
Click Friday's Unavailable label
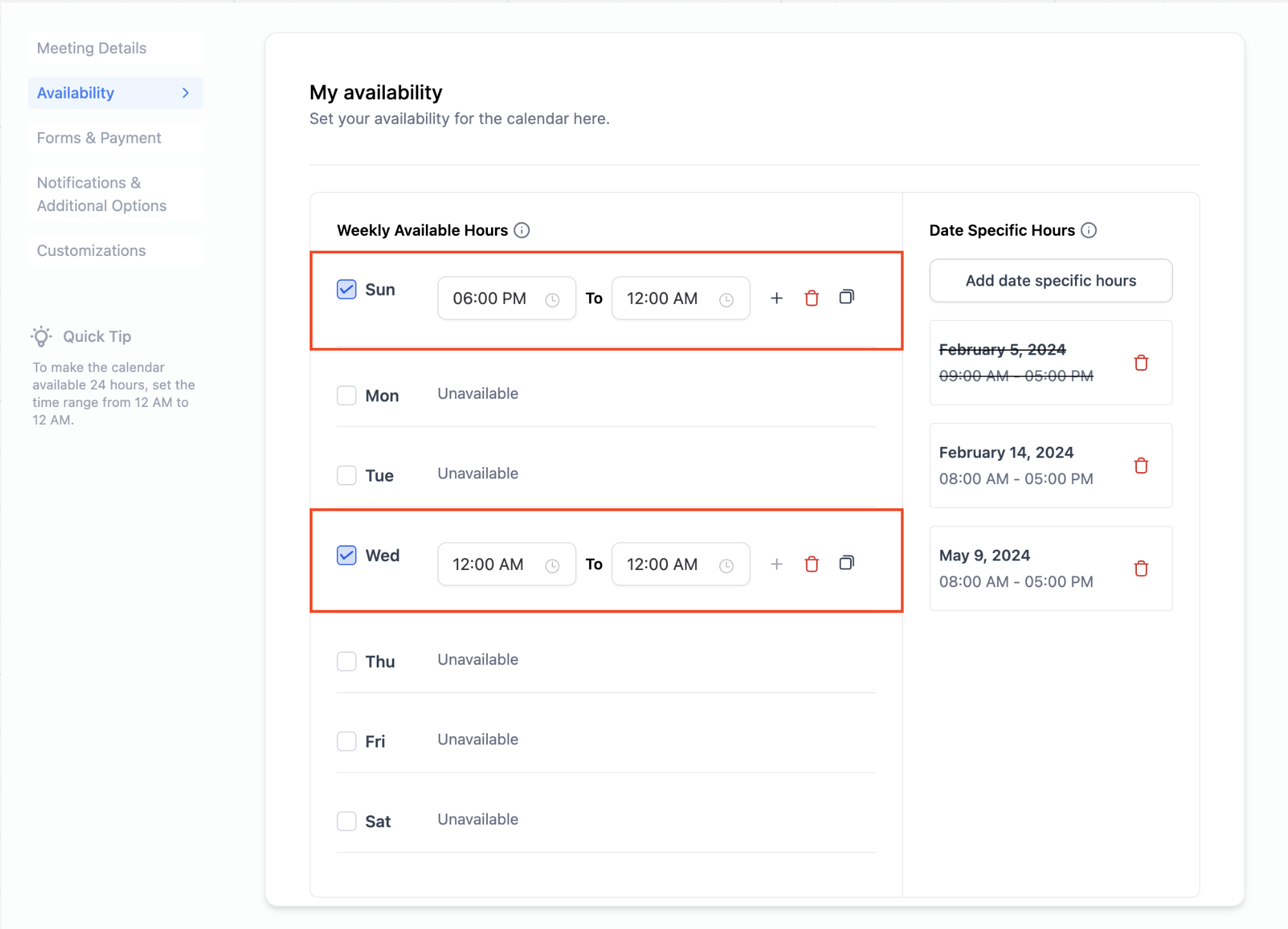coord(478,739)
